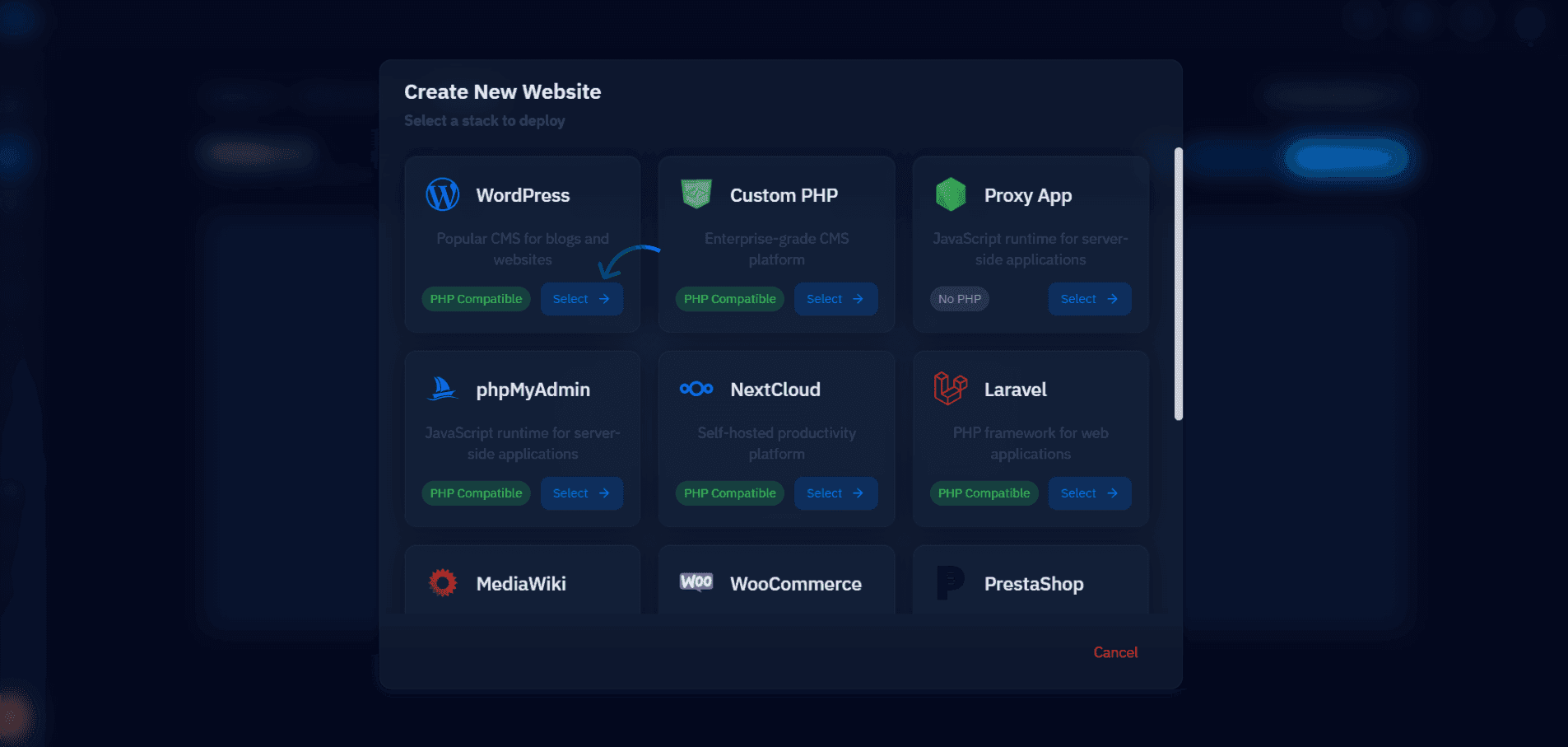Click Laravel PHP Compatible badge
This screenshot has height=747, width=1568.
click(984, 493)
